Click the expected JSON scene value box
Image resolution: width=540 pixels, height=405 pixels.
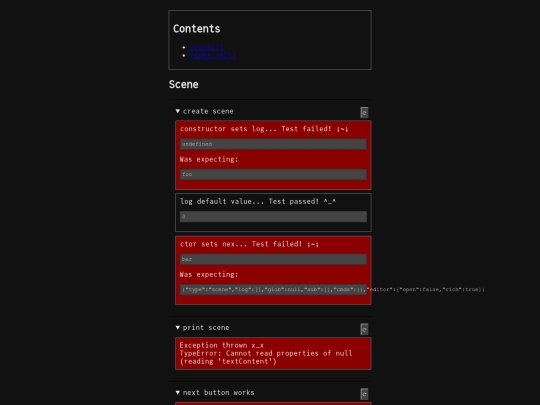click(273, 289)
